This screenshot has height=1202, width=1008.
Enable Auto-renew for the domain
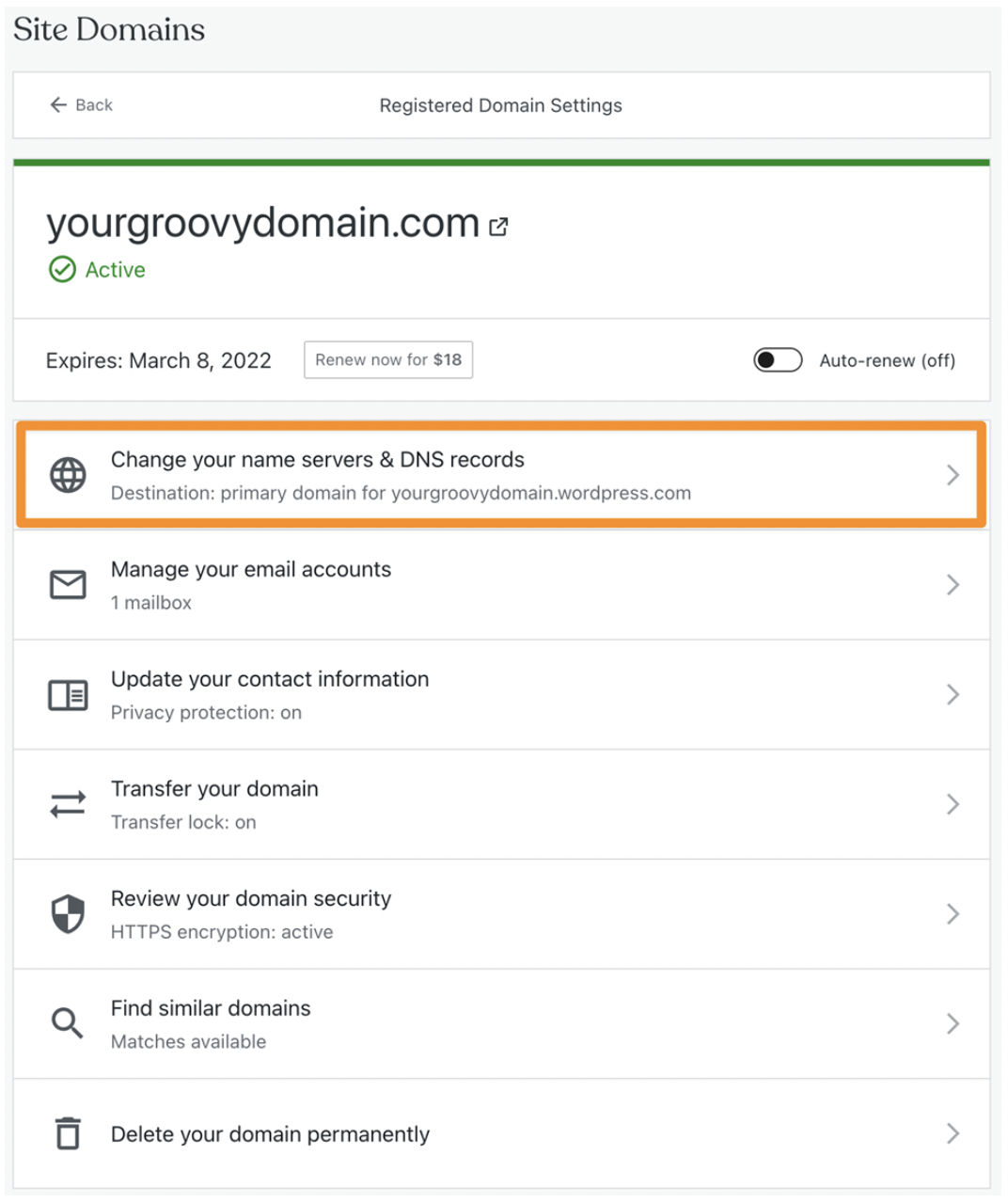778,360
